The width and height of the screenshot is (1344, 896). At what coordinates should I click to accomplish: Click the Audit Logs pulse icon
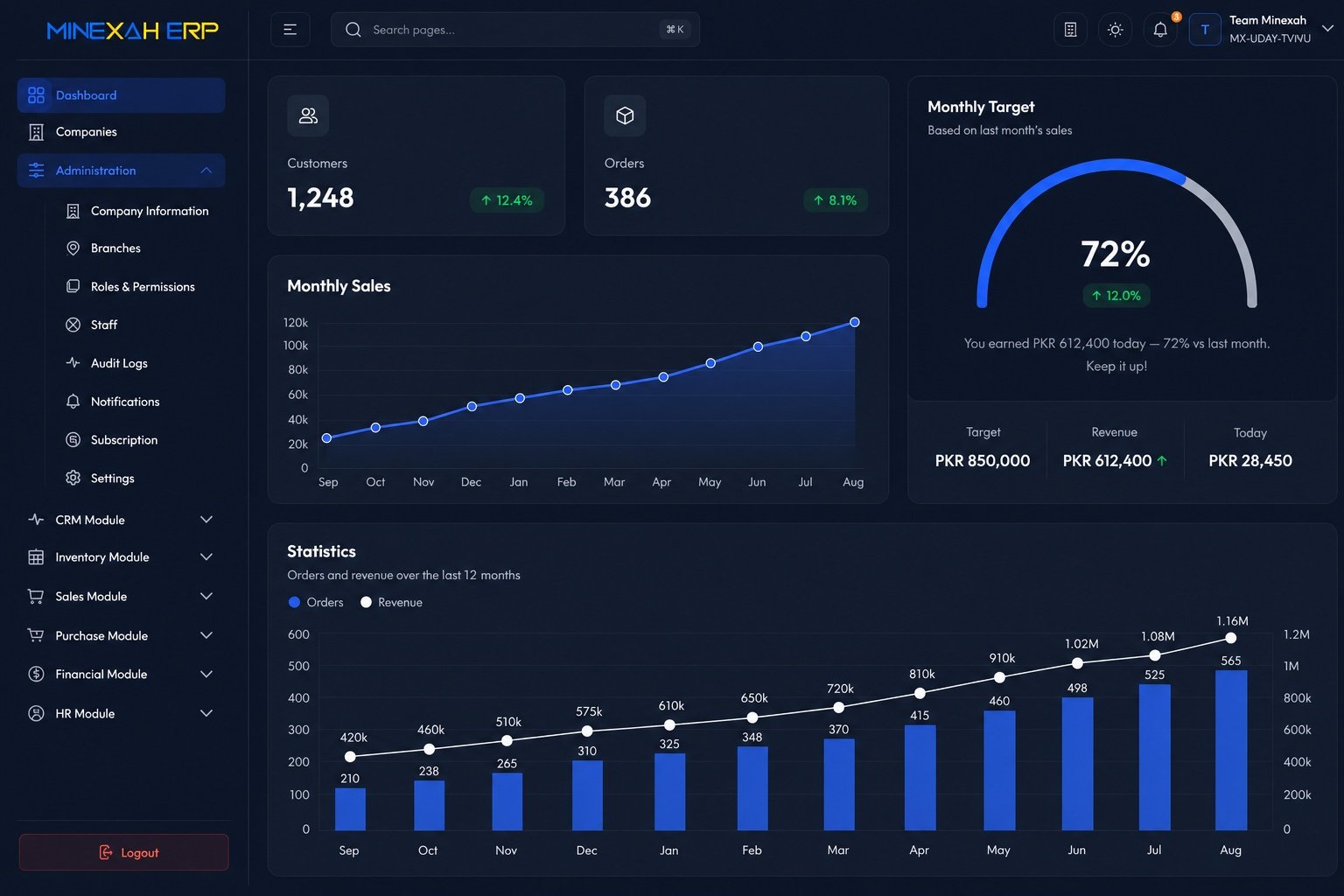[73, 362]
